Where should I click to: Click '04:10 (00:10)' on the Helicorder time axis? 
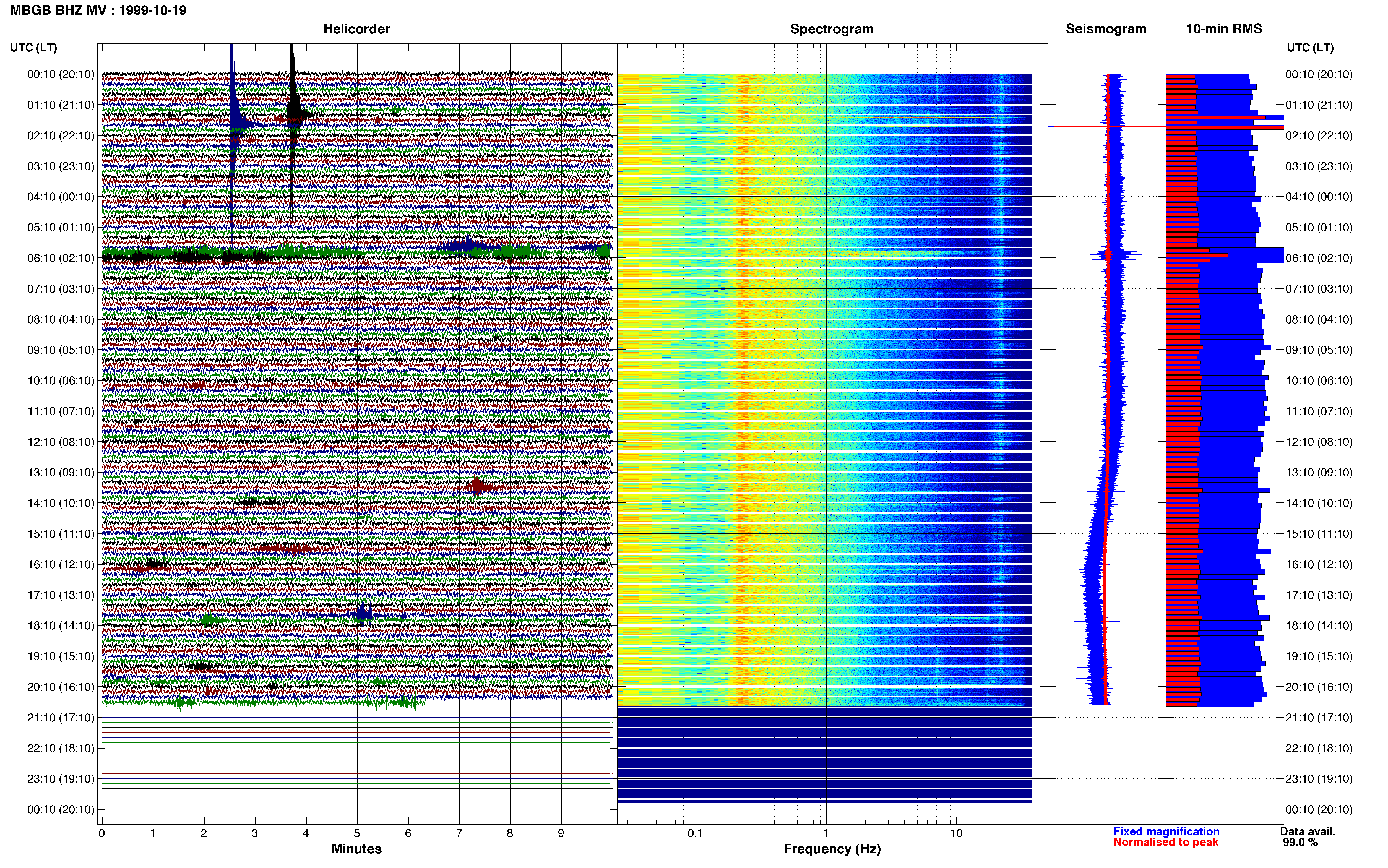click(x=61, y=197)
